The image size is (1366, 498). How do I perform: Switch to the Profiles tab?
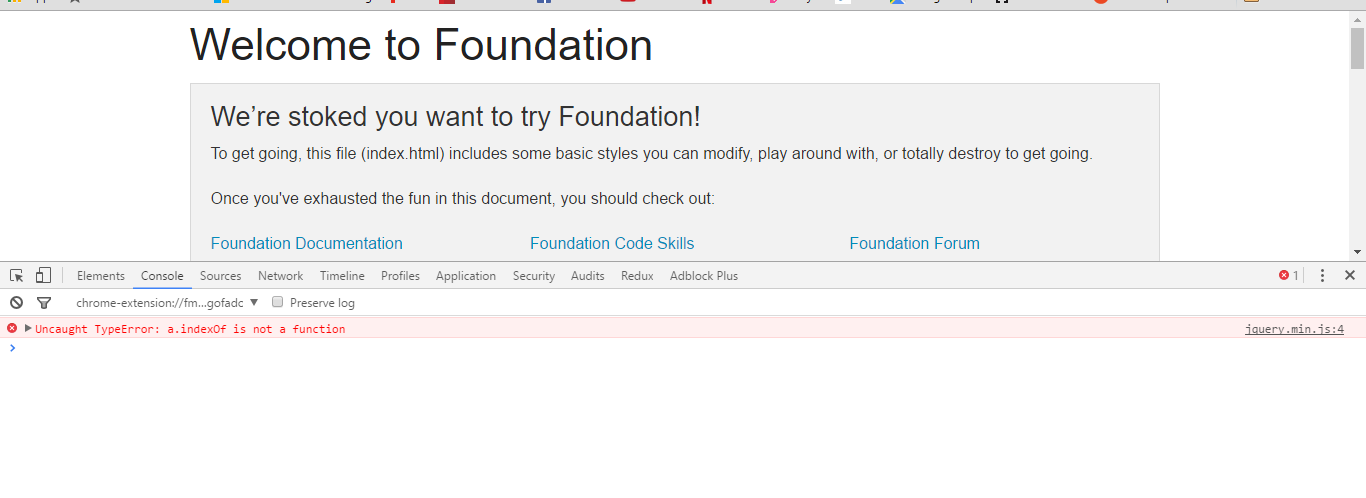(x=400, y=276)
